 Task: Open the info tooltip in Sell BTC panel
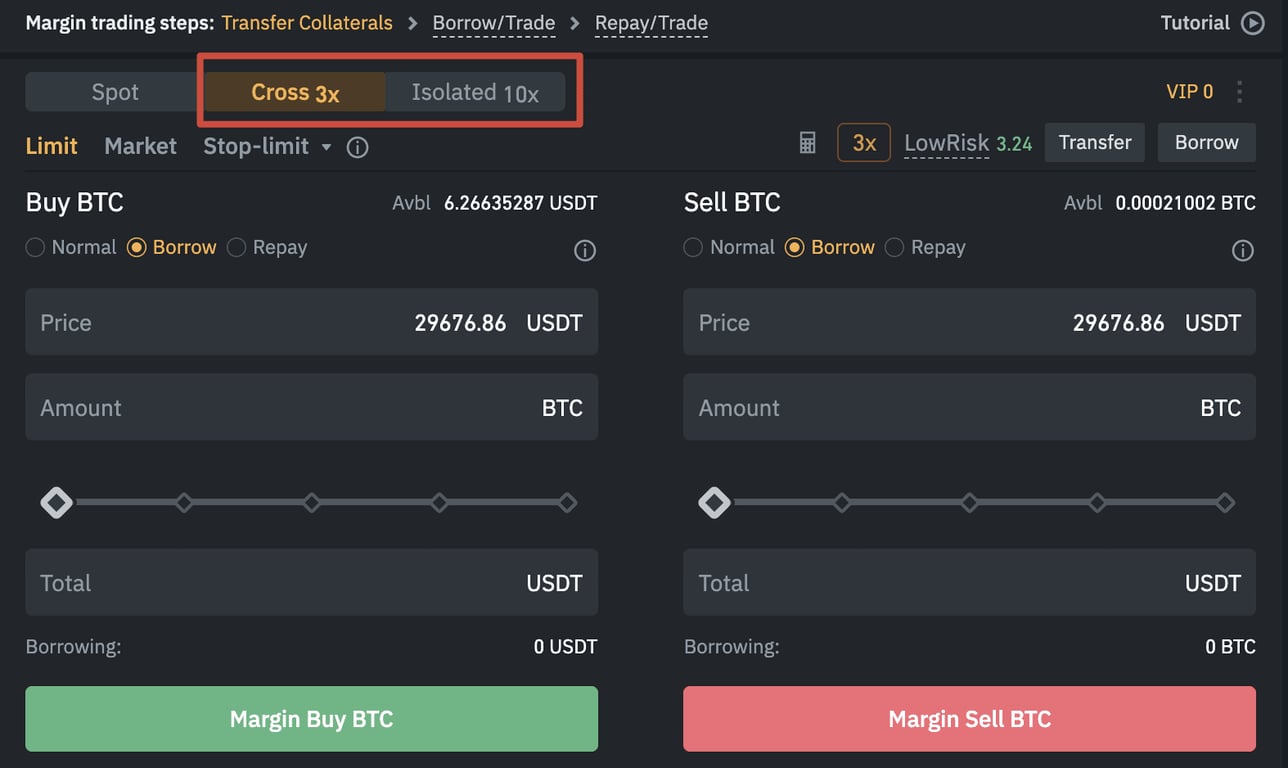[1243, 250]
